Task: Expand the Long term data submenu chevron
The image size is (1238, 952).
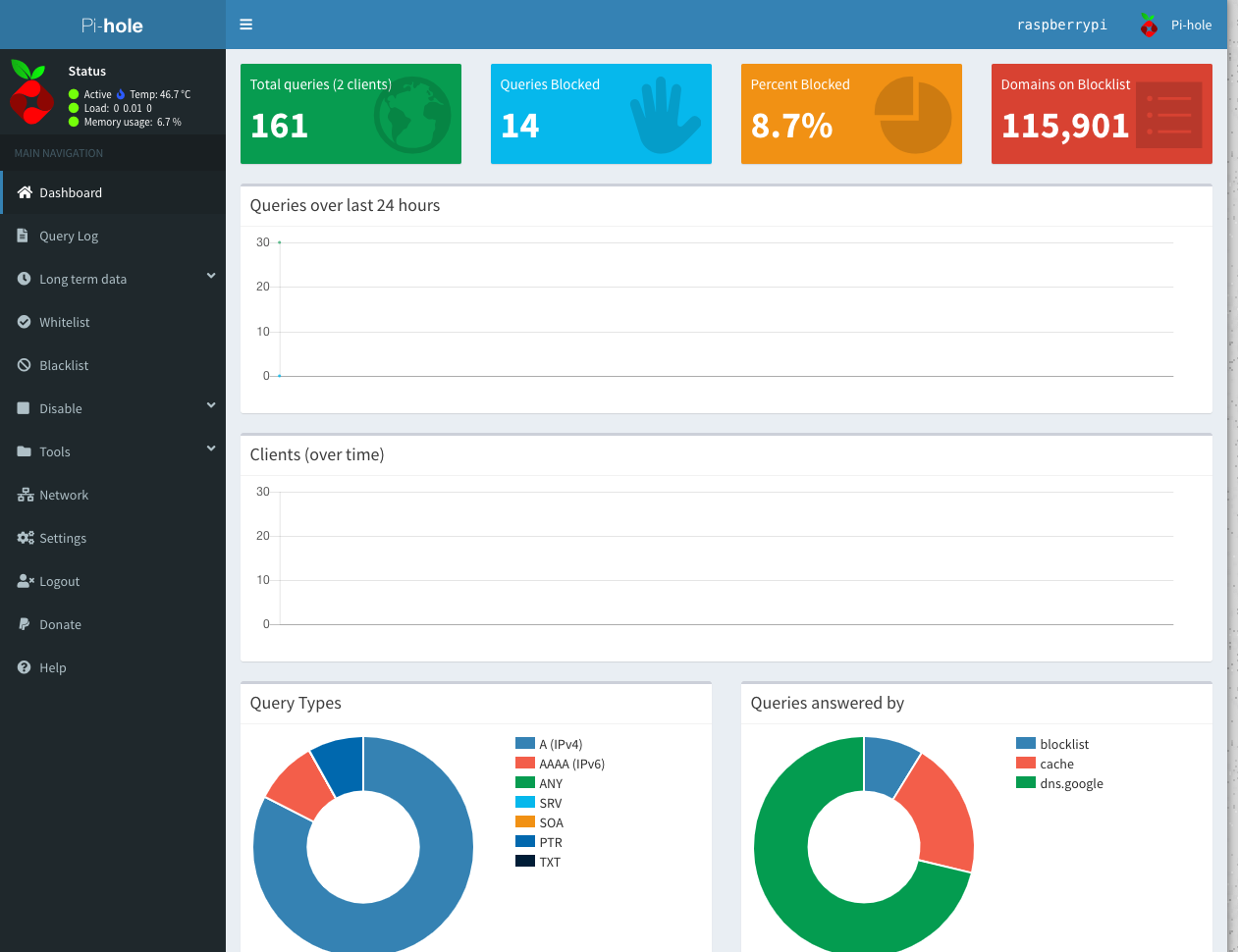Action: pyautogui.click(x=210, y=277)
